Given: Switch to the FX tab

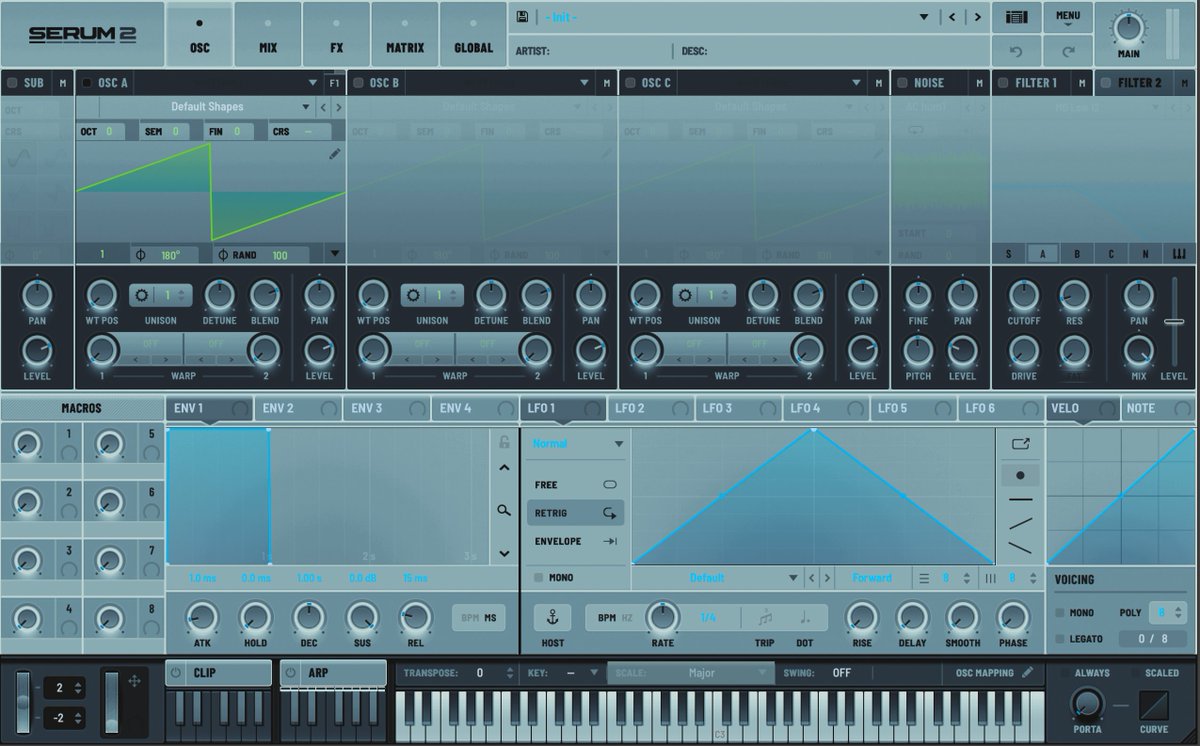Looking at the screenshot, I should pyautogui.click(x=336, y=35).
